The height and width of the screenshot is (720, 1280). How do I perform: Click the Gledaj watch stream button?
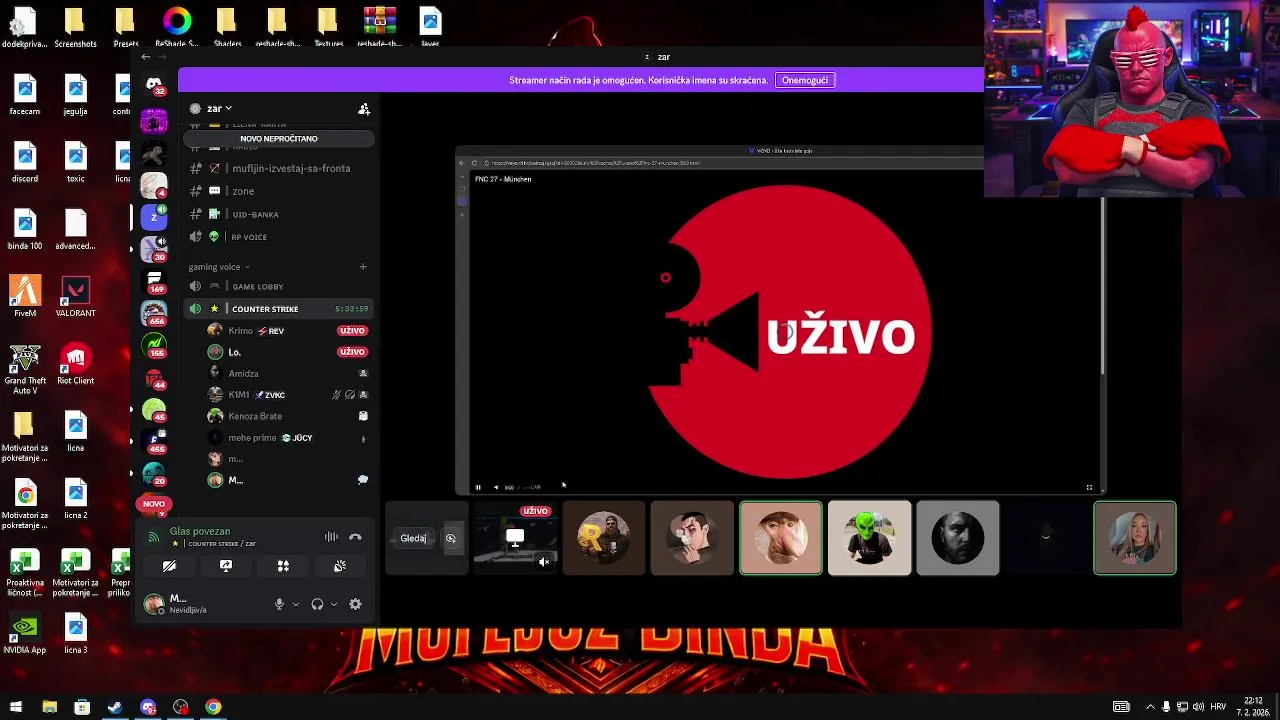[413, 538]
